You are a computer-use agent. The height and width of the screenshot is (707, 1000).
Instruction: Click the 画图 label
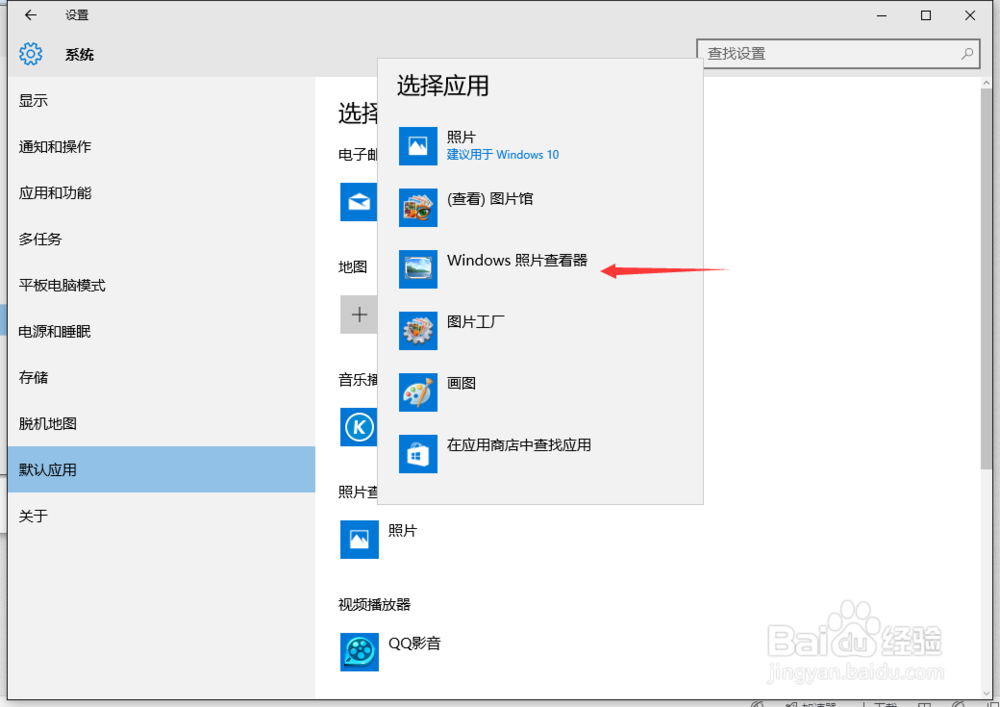(461, 383)
